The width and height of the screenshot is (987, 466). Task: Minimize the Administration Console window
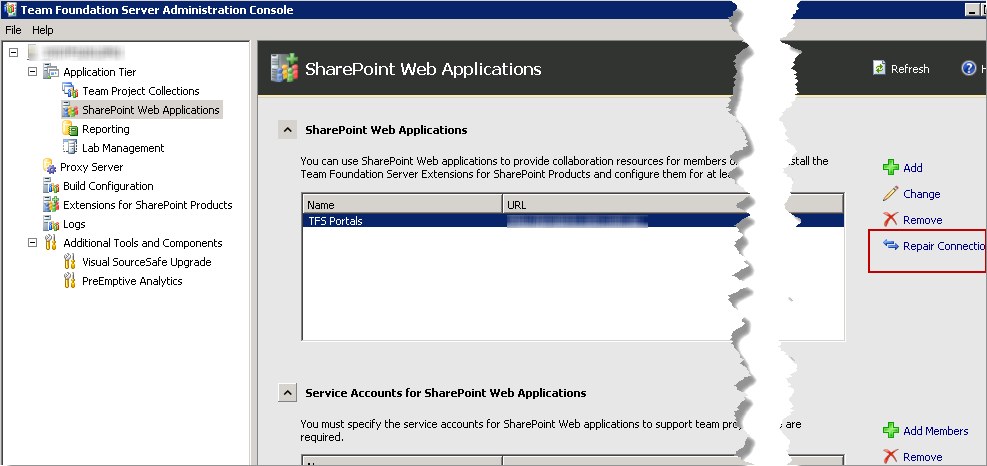[x=972, y=10]
